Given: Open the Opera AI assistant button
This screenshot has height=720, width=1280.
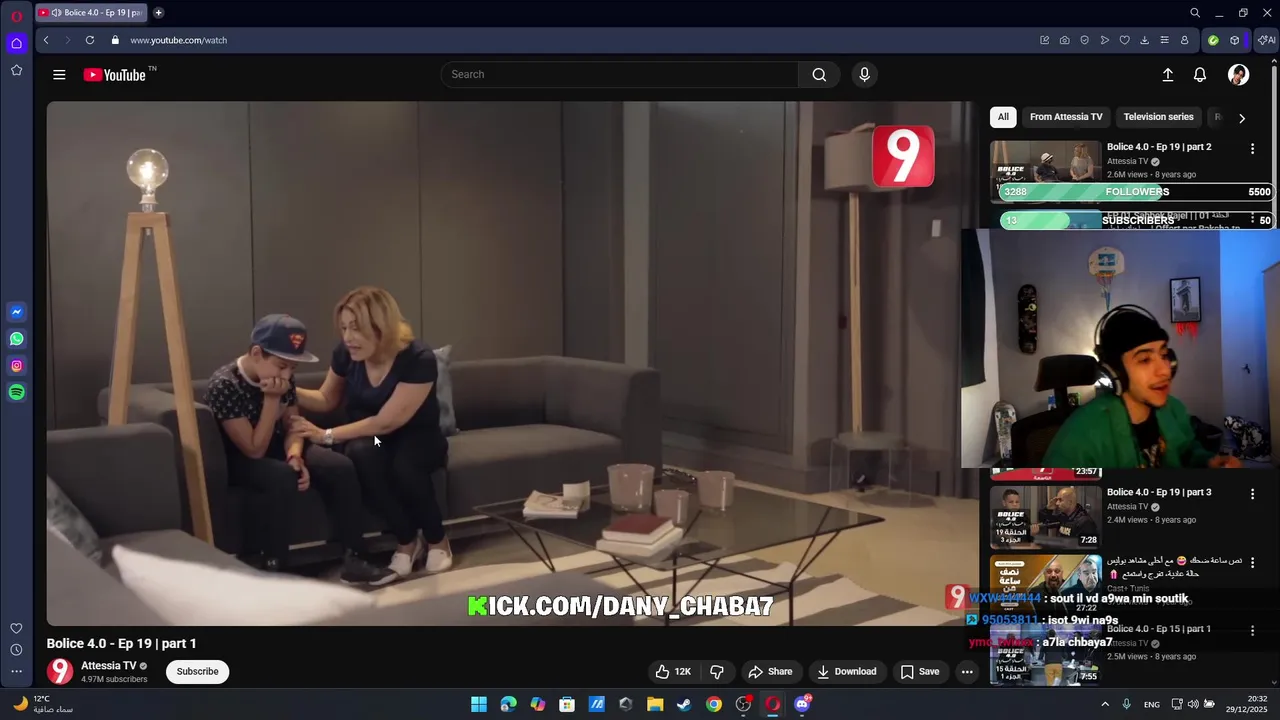Looking at the screenshot, I should 1267,40.
